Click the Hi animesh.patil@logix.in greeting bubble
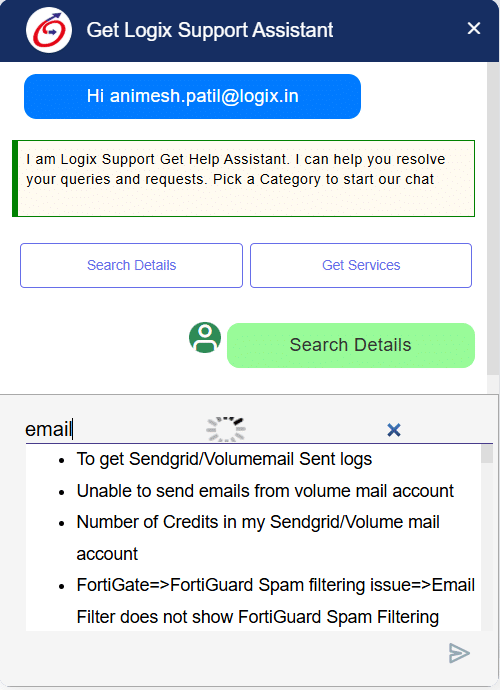 point(192,96)
